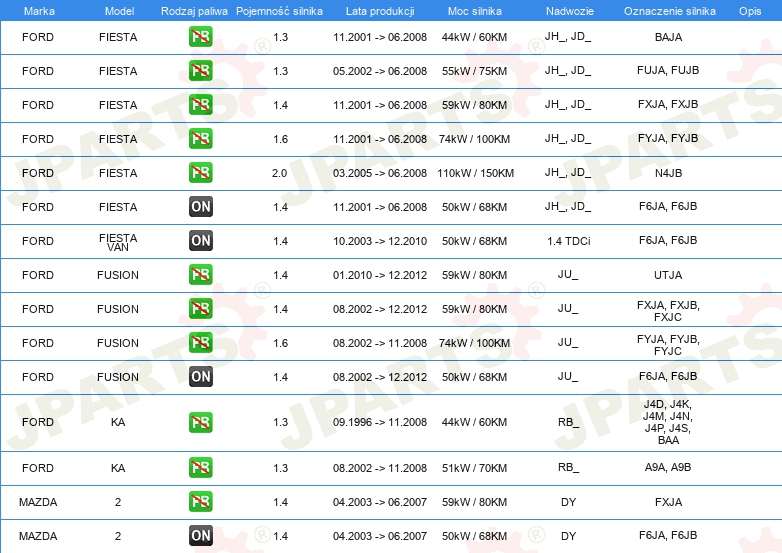
Task: Select the DY body cell in the Mazda petrol row
Action: (x=569, y=502)
